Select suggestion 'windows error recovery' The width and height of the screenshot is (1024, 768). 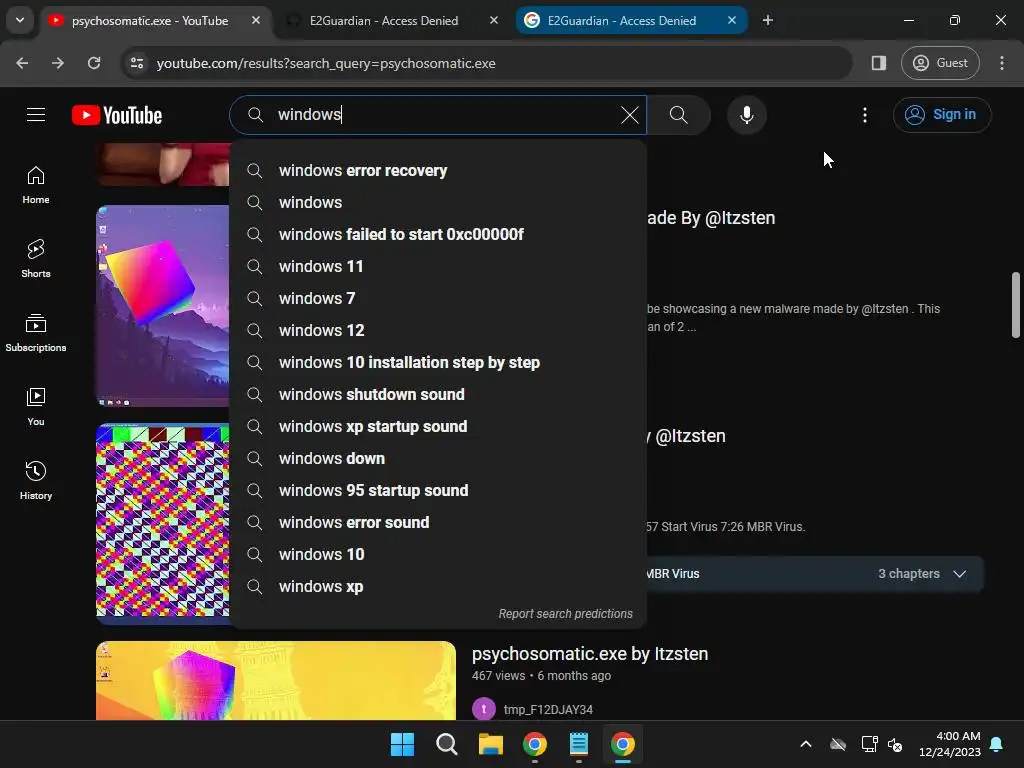[438, 170]
